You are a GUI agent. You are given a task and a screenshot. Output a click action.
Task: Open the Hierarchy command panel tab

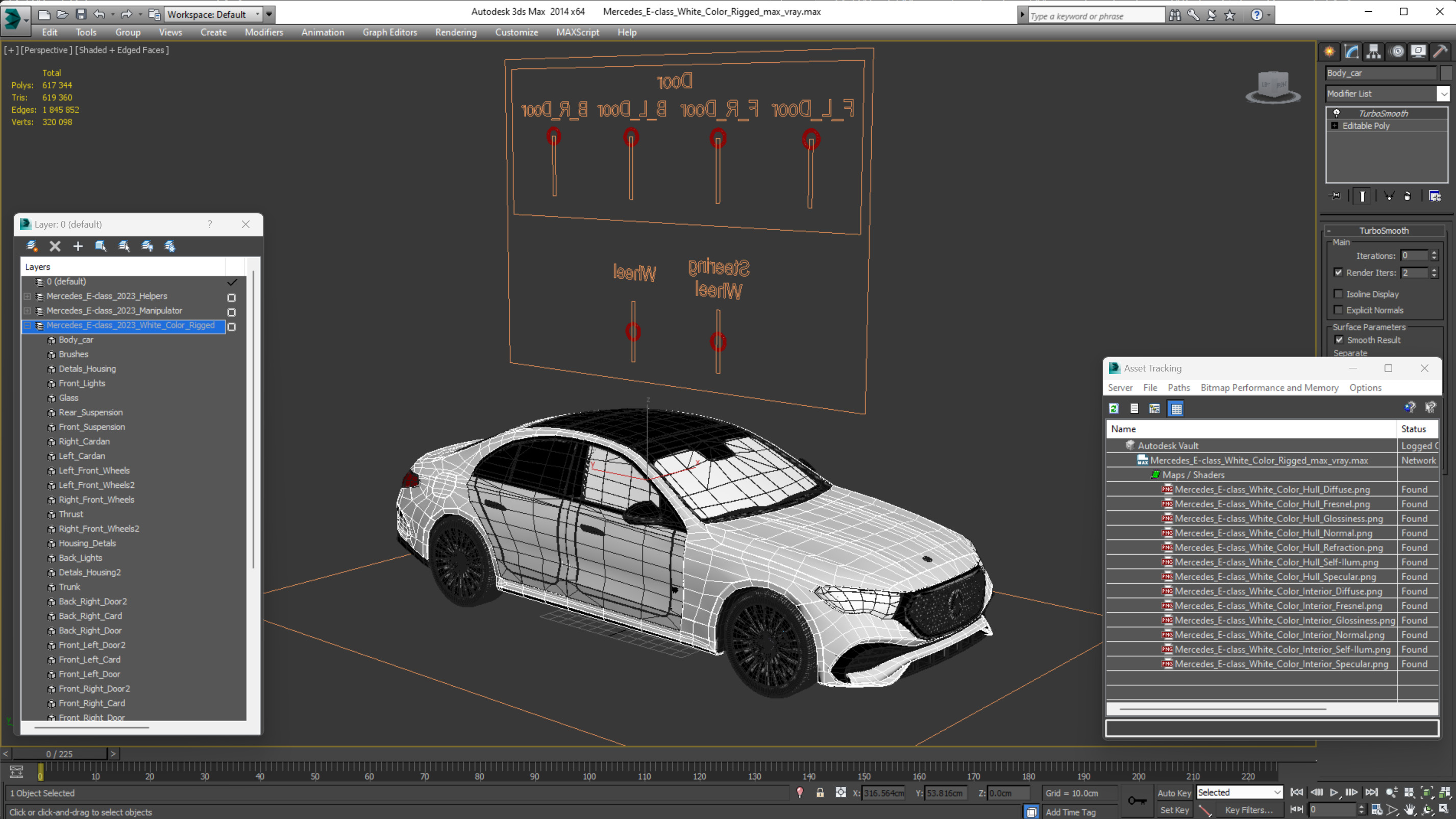pyautogui.click(x=1373, y=52)
